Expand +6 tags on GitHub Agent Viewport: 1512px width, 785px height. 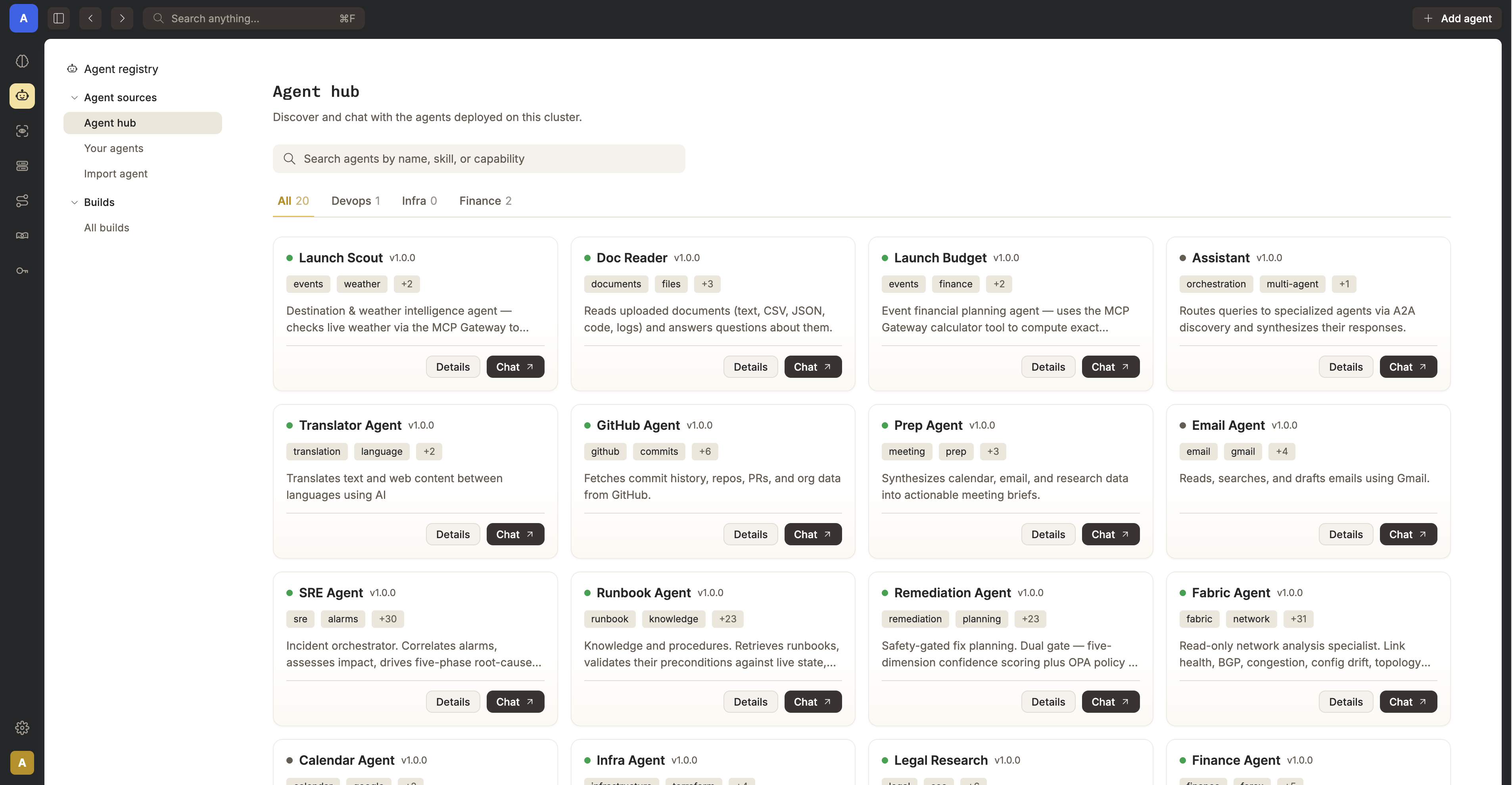pos(704,452)
